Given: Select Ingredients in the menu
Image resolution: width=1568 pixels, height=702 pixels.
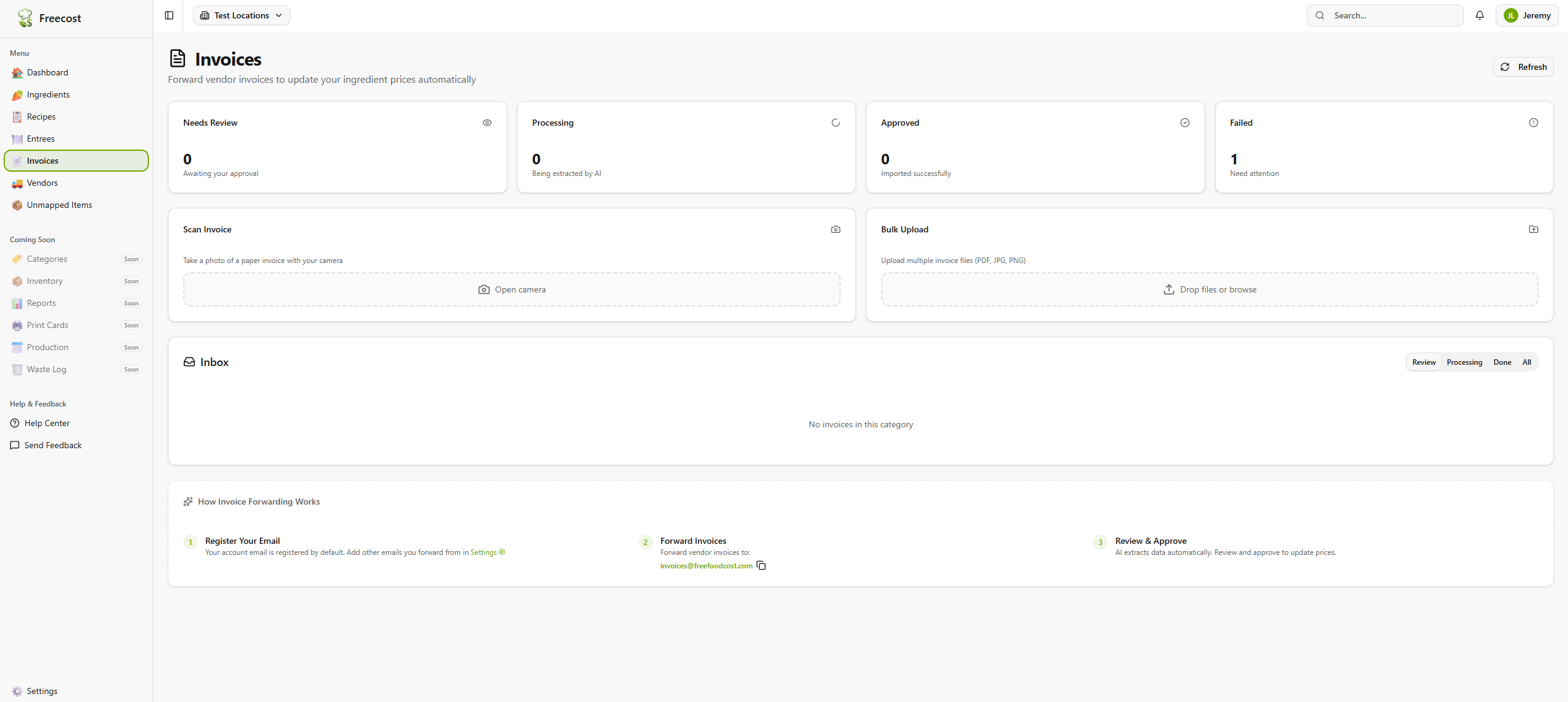Looking at the screenshot, I should [x=48, y=94].
